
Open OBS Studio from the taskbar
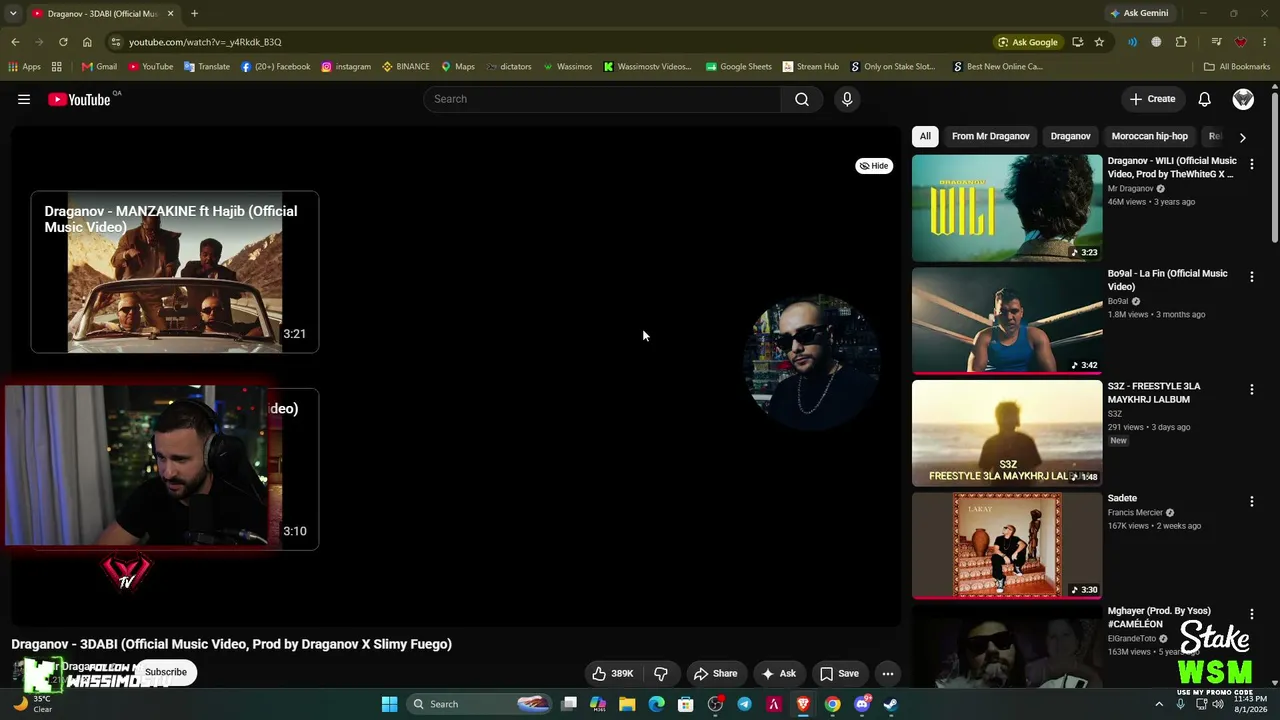pos(715,704)
